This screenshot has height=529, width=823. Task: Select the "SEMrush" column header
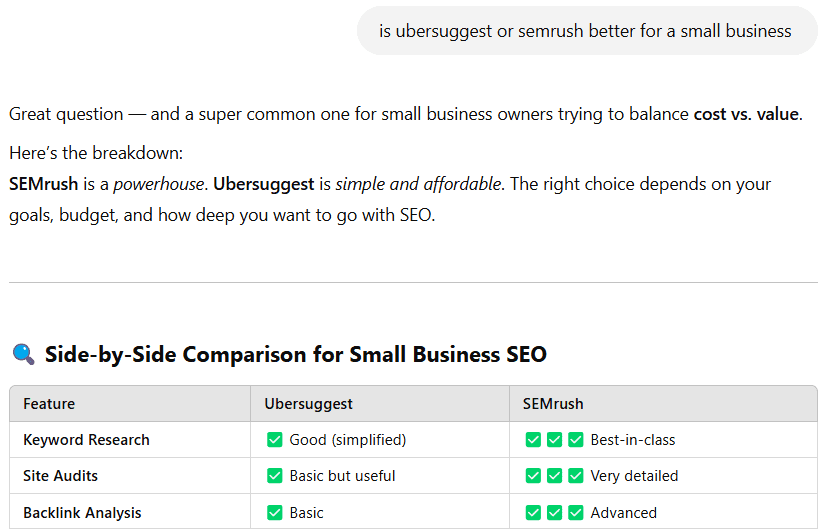pos(553,404)
